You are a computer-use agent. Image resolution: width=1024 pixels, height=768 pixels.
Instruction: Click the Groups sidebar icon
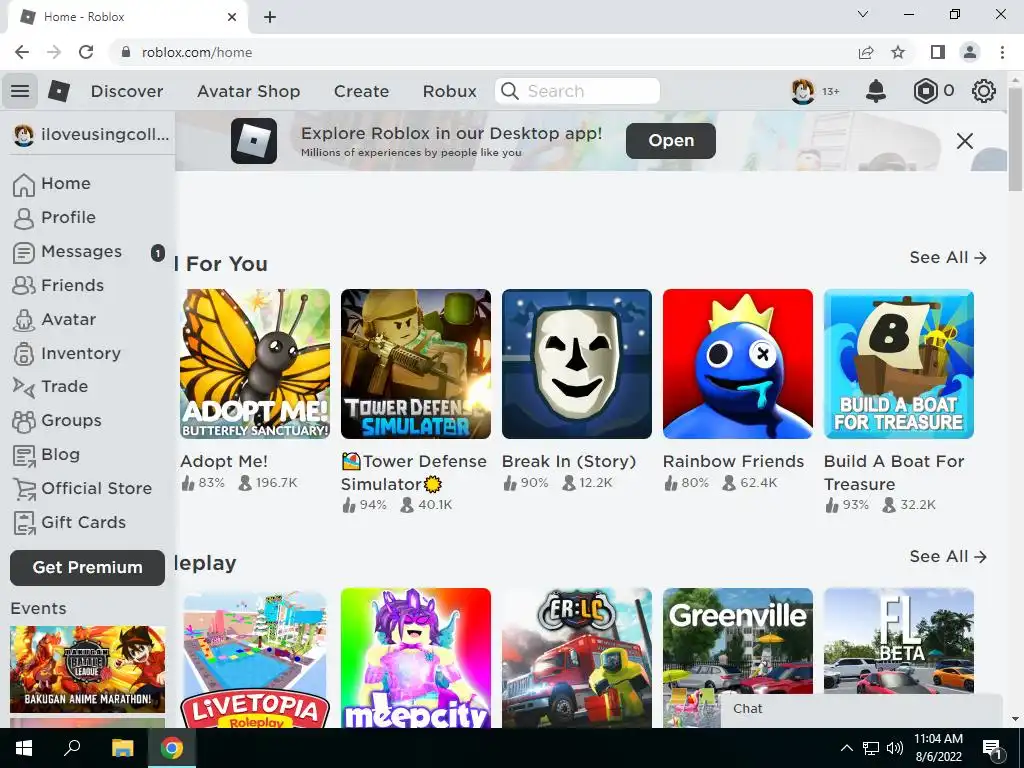click(24, 421)
